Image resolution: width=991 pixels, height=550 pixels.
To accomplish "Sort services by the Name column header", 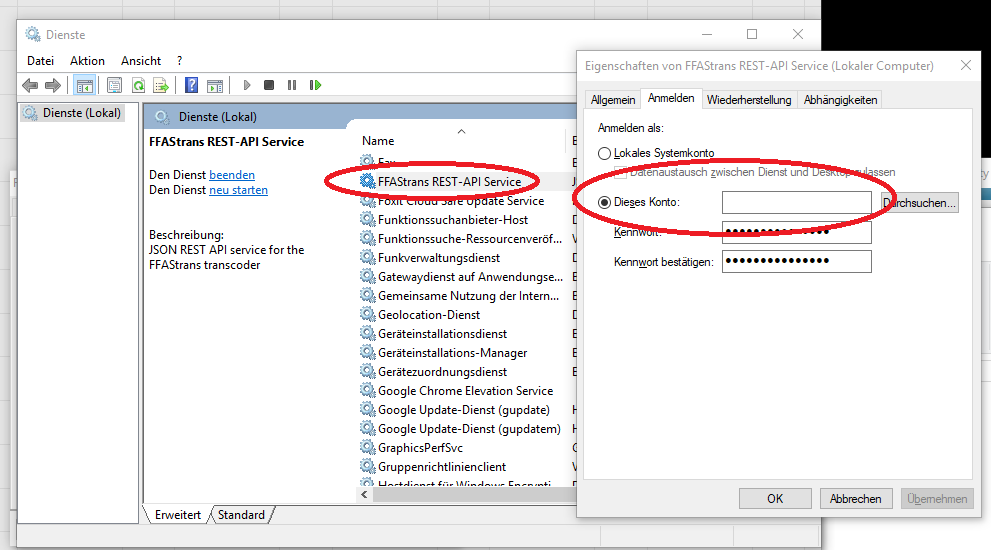I will (461, 140).
